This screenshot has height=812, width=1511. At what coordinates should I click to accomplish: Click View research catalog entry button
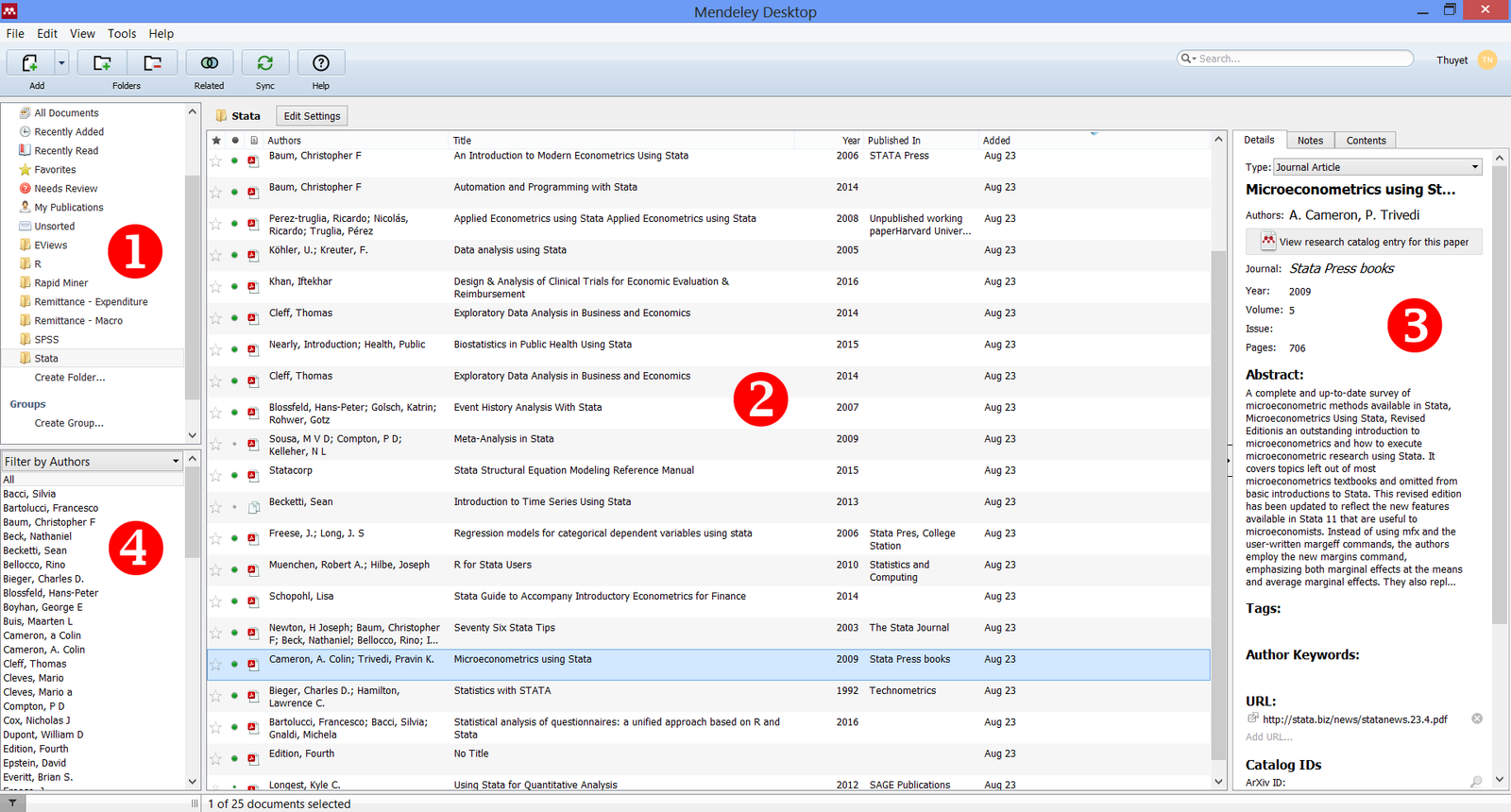pyautogui.click(x=1364, y=242)
